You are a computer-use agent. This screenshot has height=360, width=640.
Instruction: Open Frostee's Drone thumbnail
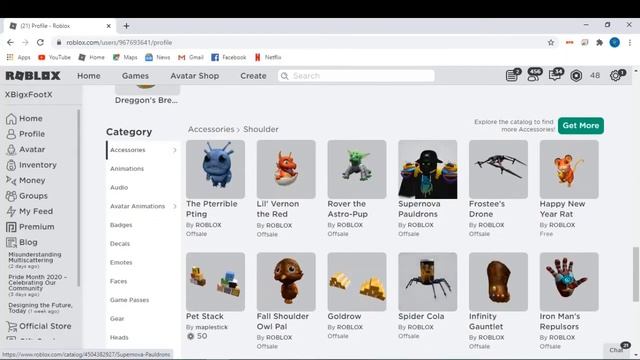pos(498,169)
